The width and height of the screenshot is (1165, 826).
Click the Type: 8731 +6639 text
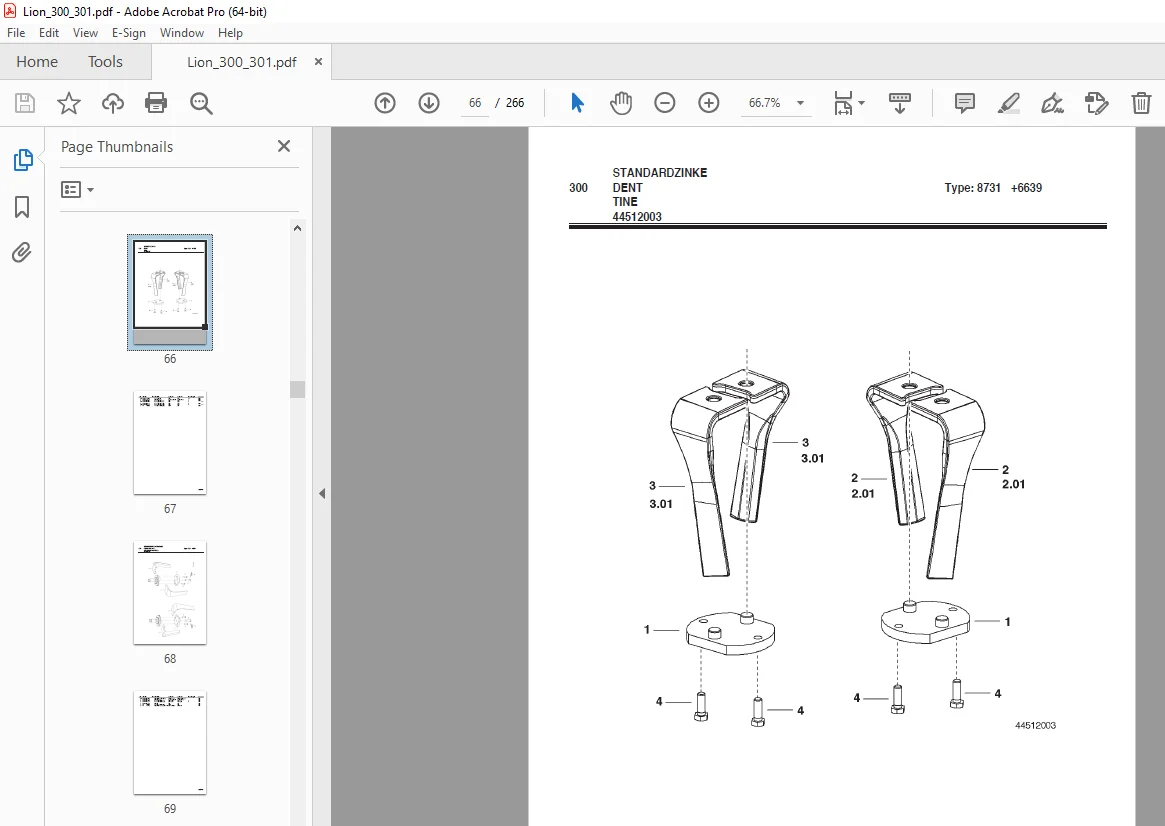(993, 188)
